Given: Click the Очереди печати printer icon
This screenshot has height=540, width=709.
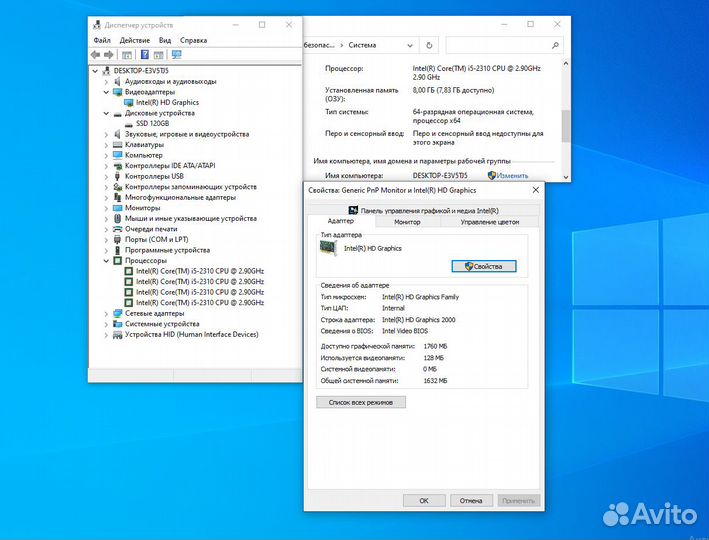Looking at the screenshot, I should tap(118, 229).
